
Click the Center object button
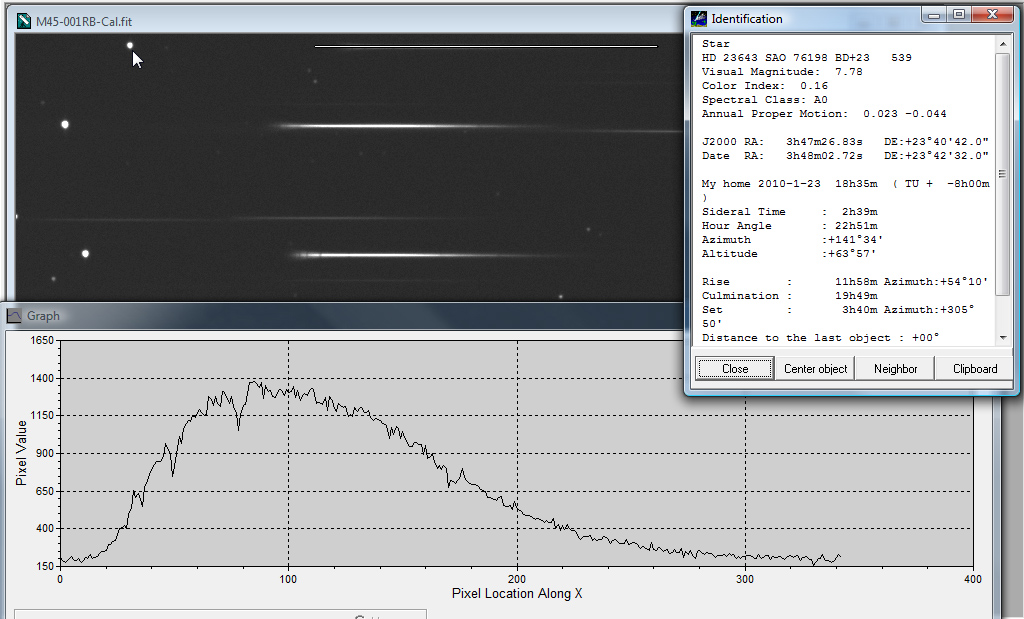click(815, 368)
